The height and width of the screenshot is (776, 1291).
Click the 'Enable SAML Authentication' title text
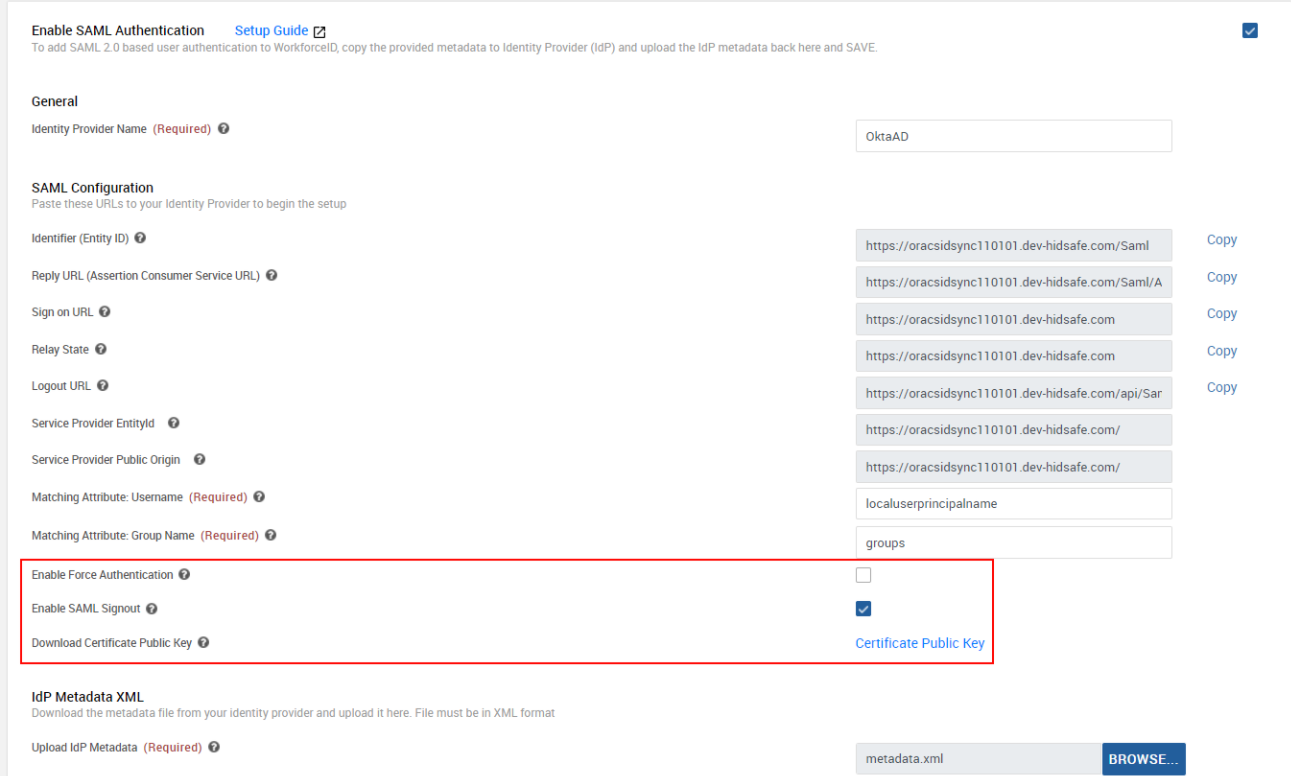(x=118, y=31)
